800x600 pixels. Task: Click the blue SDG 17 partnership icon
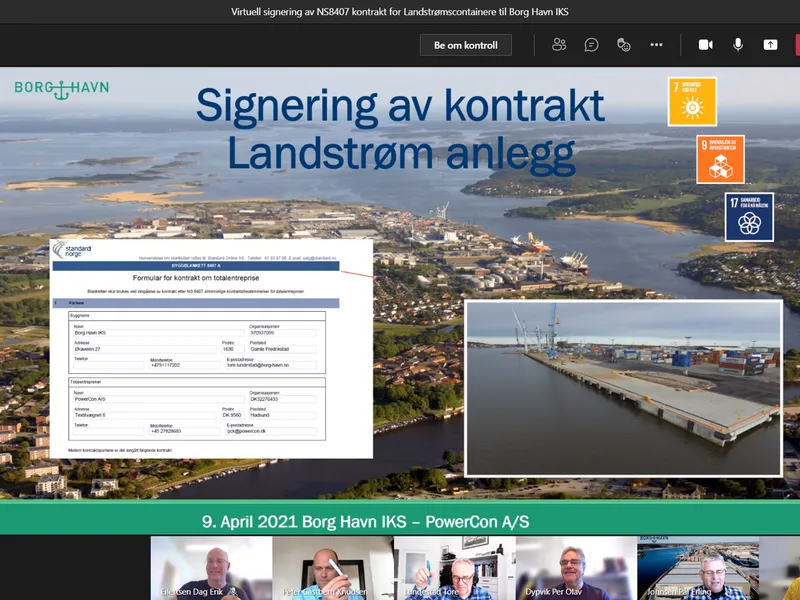749,217
